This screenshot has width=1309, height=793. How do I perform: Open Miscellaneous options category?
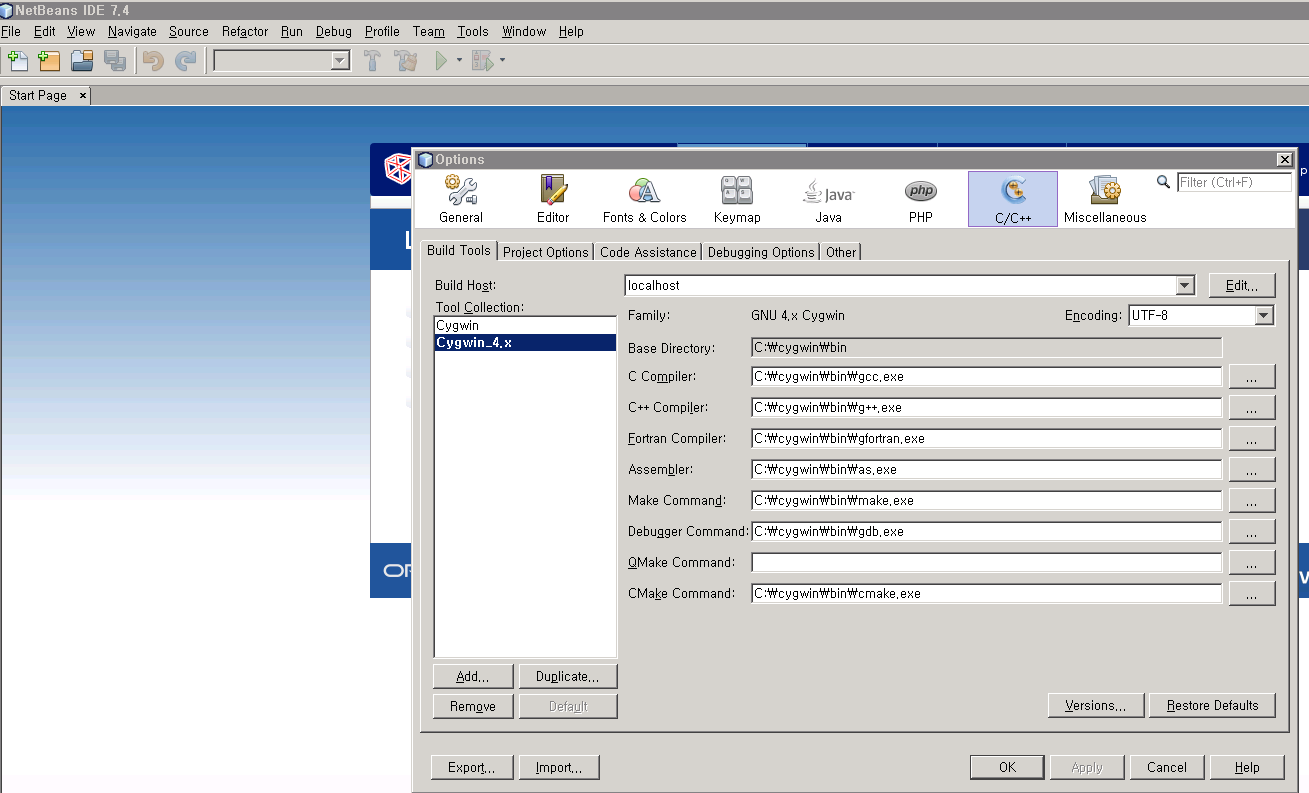point(1104,198)
